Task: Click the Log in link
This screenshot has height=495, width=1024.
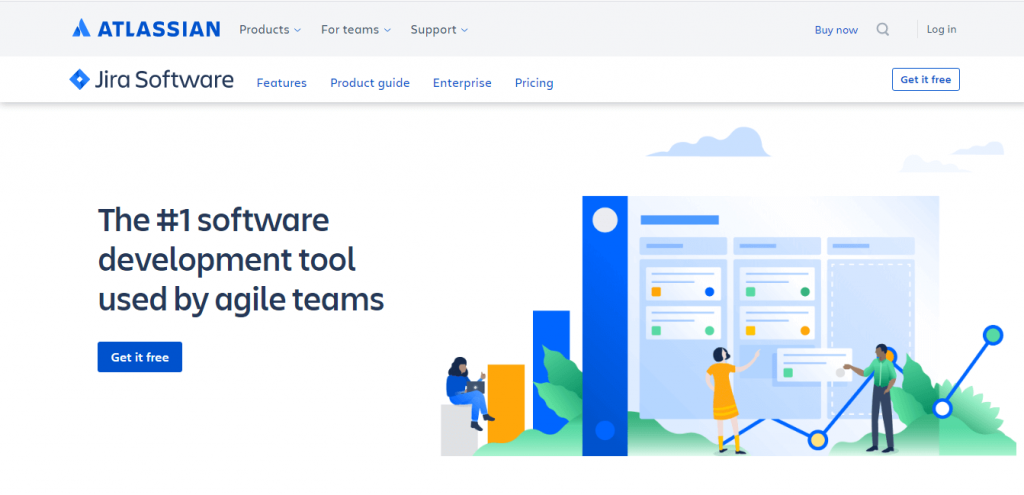Action: (941, 29)
